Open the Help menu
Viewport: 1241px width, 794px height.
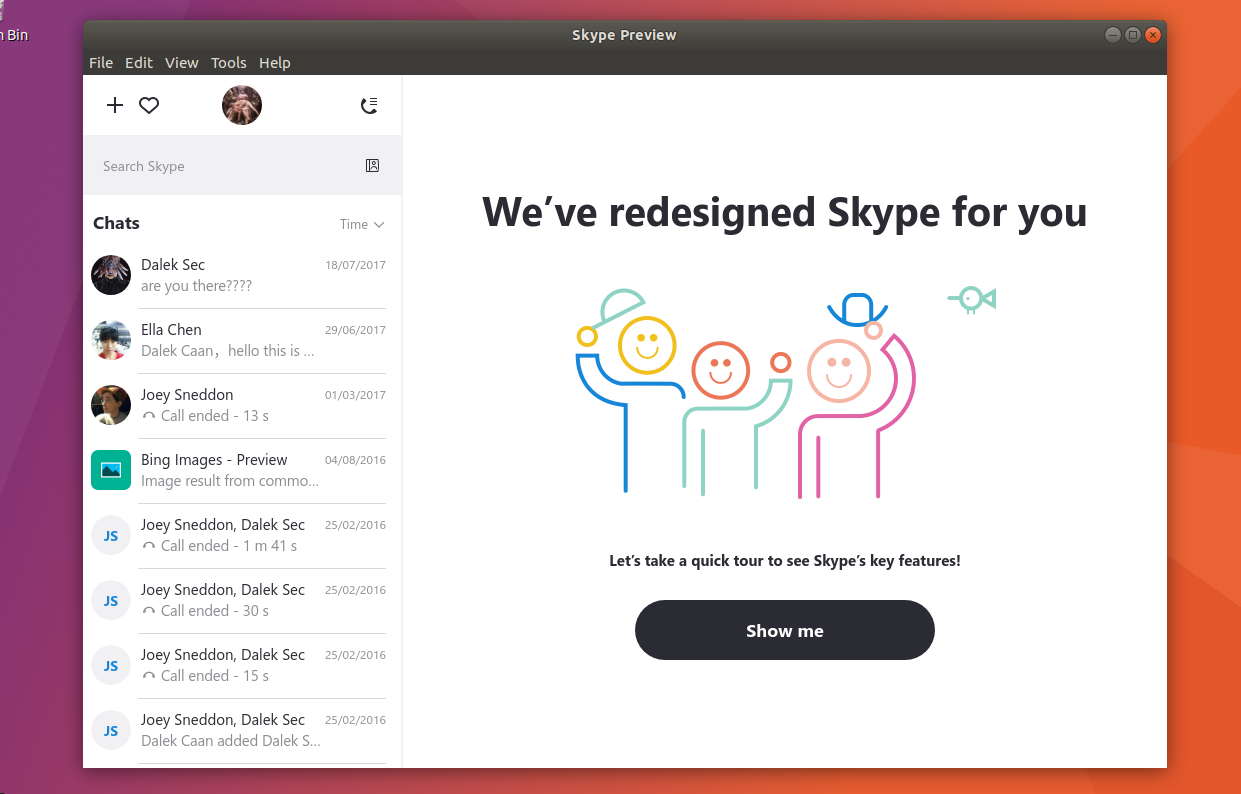coord(275,63)
